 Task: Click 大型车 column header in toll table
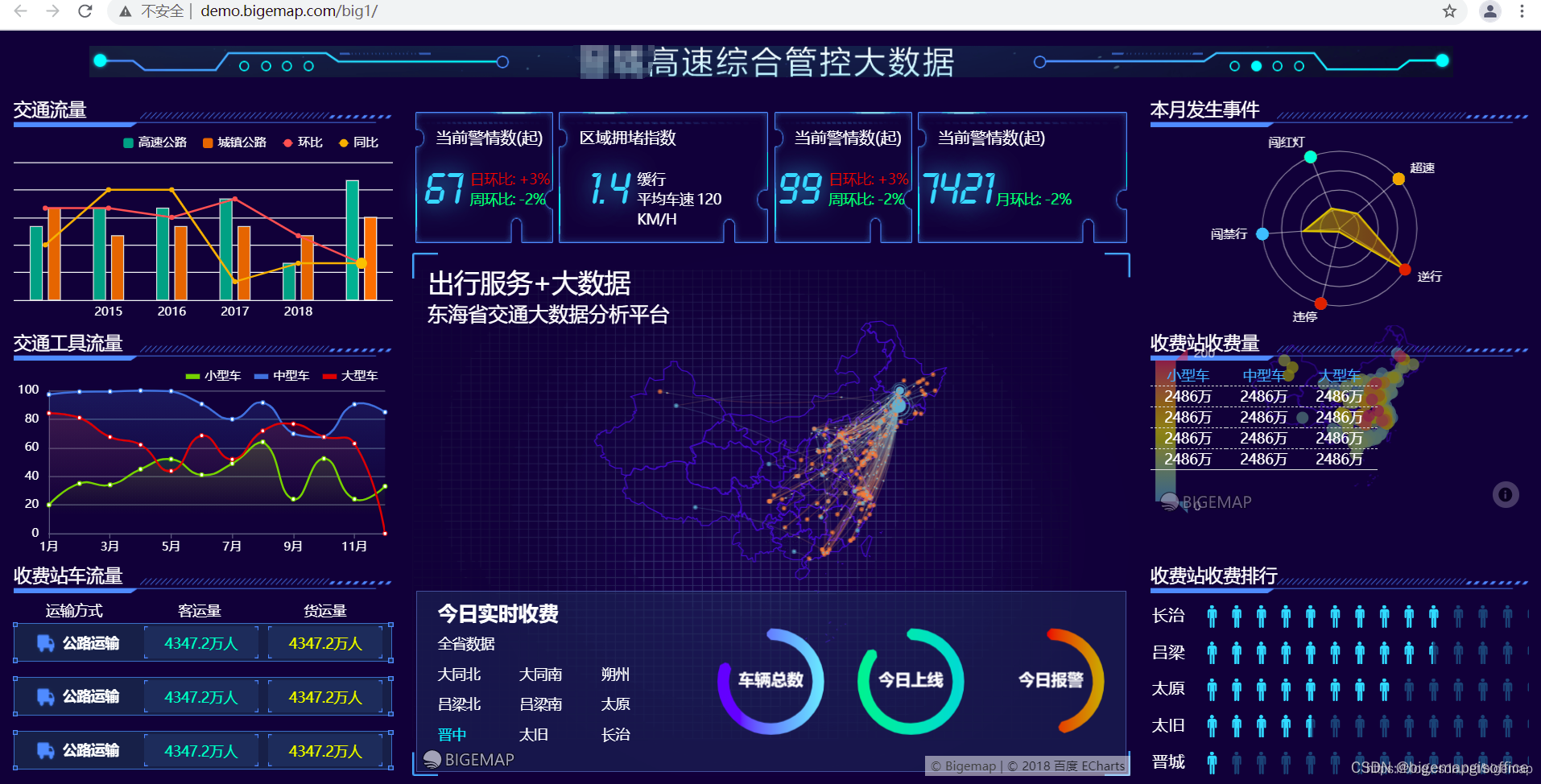pos(1340,376)
